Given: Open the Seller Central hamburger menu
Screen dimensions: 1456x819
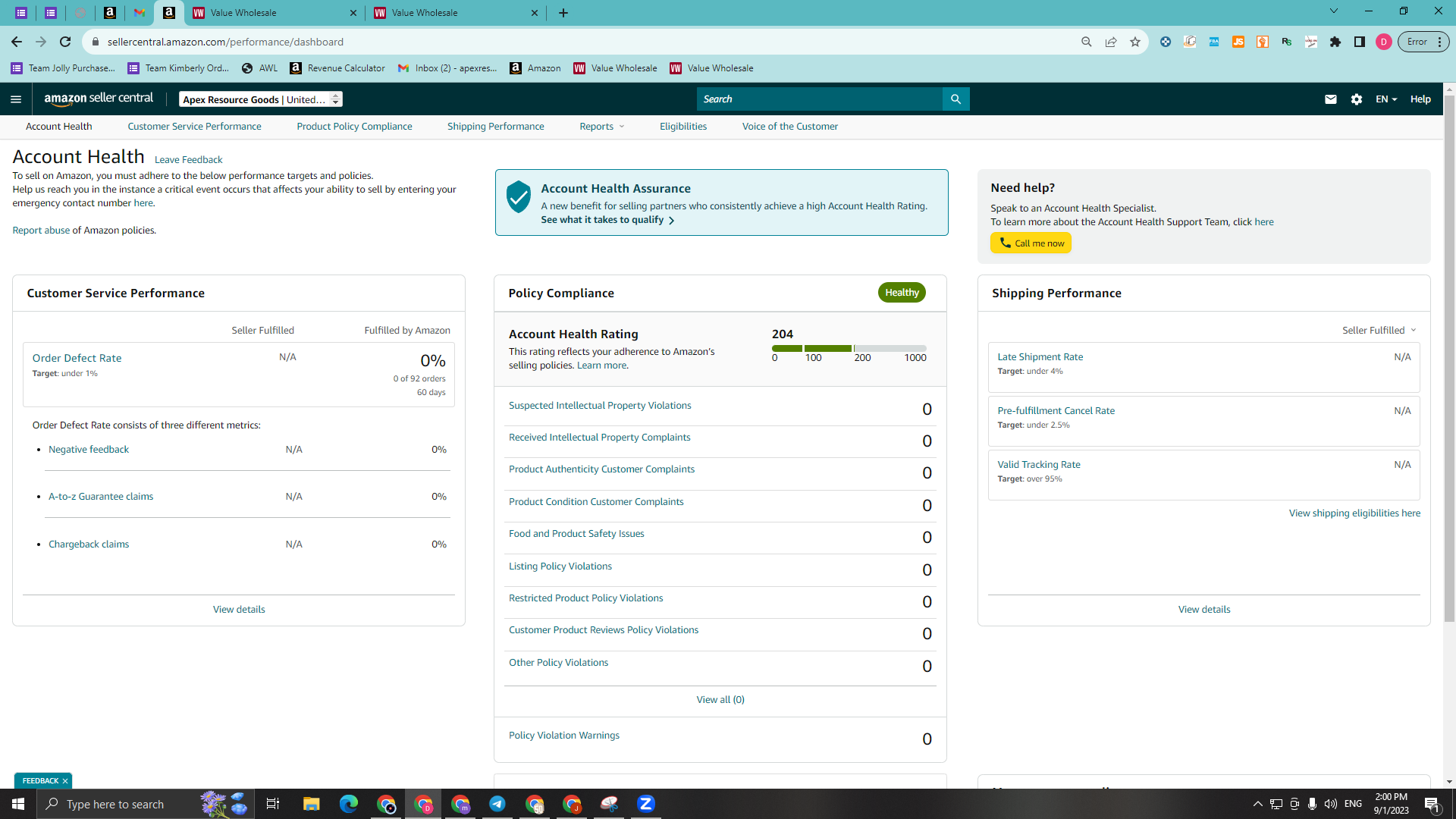Looking at the screenshot, I should 16,99.
